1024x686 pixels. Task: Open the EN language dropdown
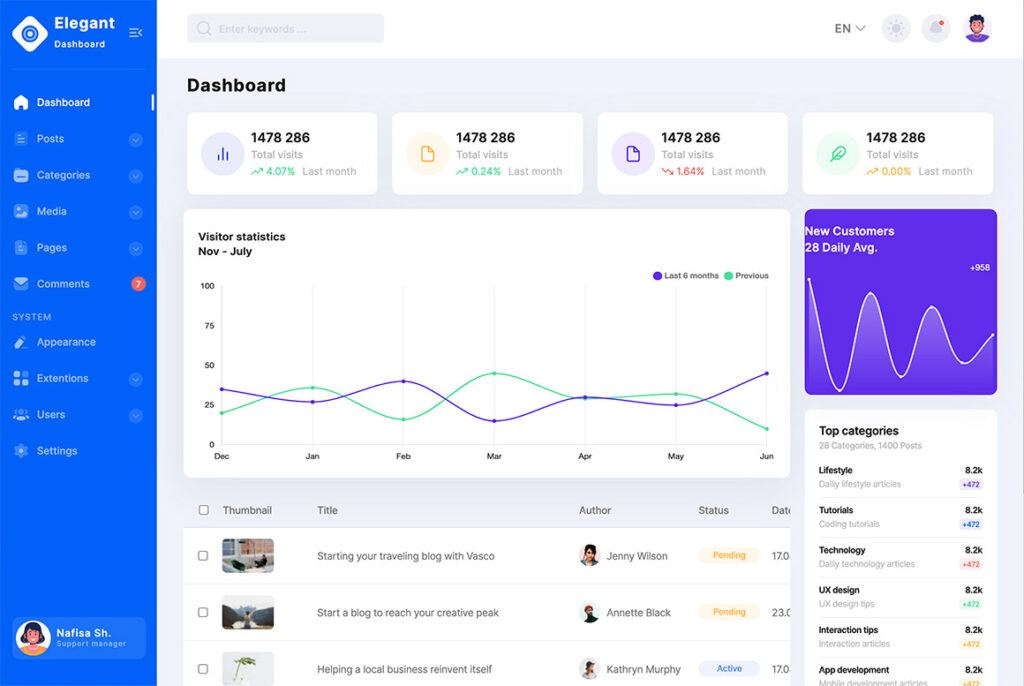[x=850, y=29]
